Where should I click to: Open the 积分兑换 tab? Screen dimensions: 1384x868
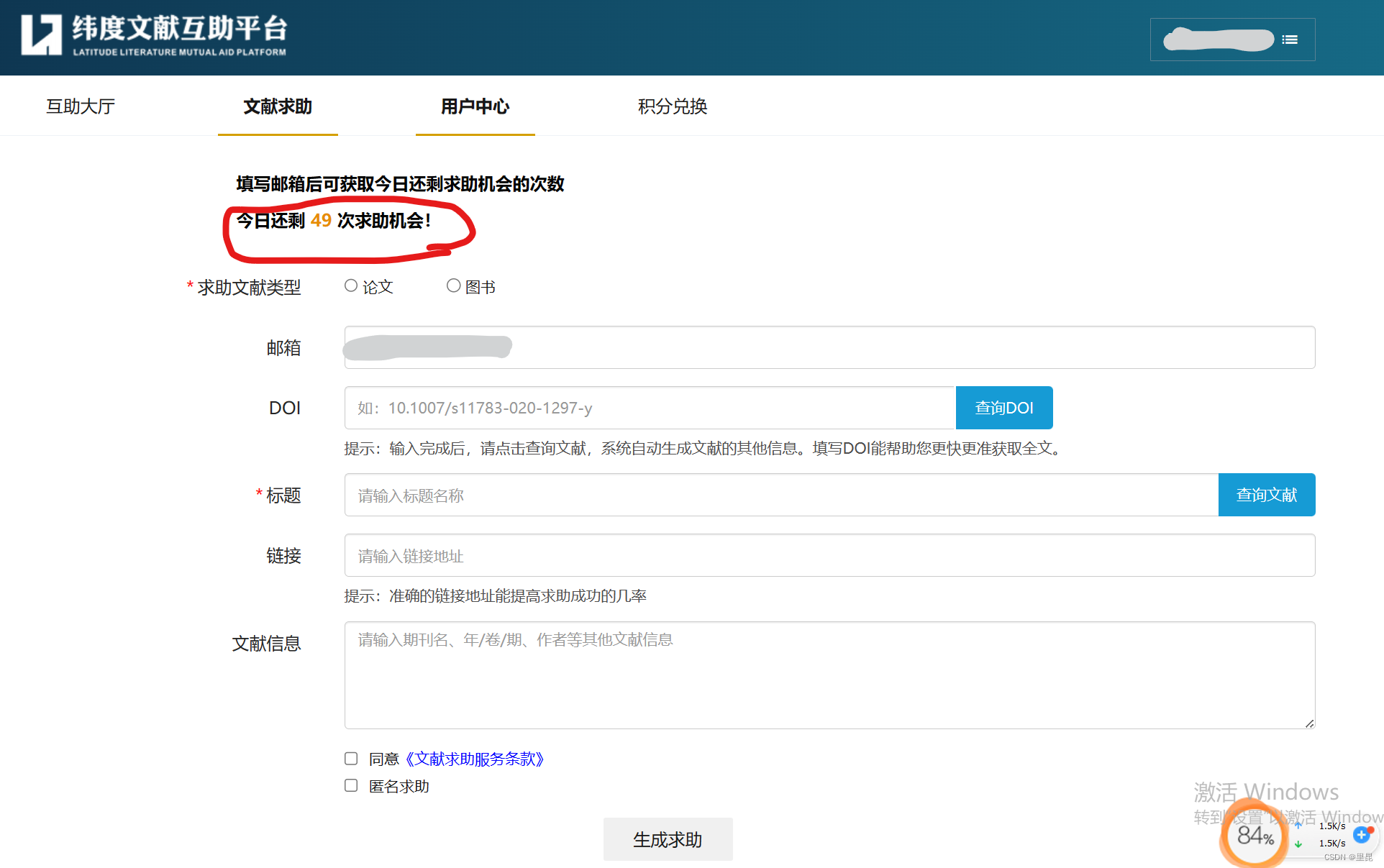point(672,106)
